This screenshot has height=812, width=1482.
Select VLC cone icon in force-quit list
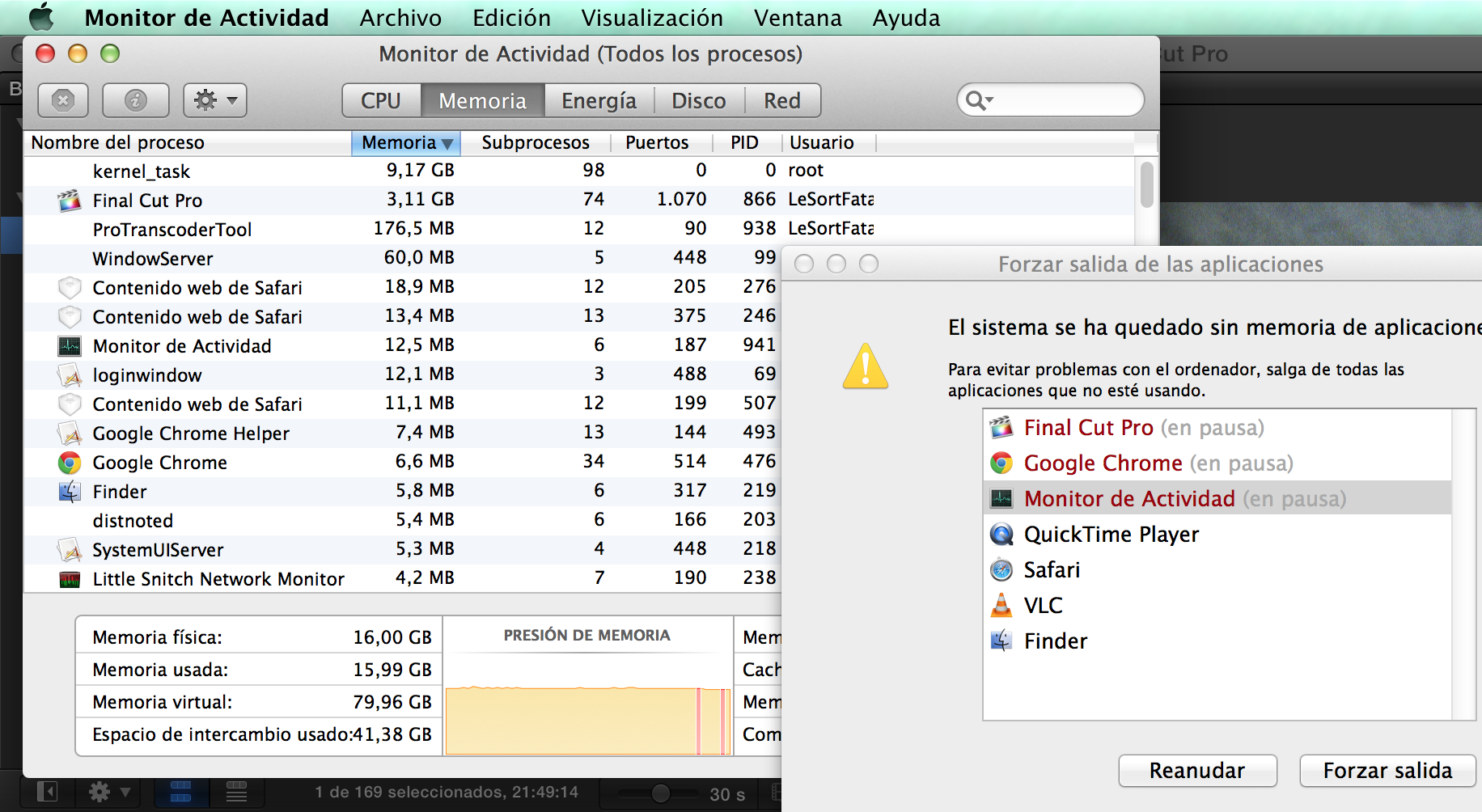pyautogui.click(x=1001, y=605)
